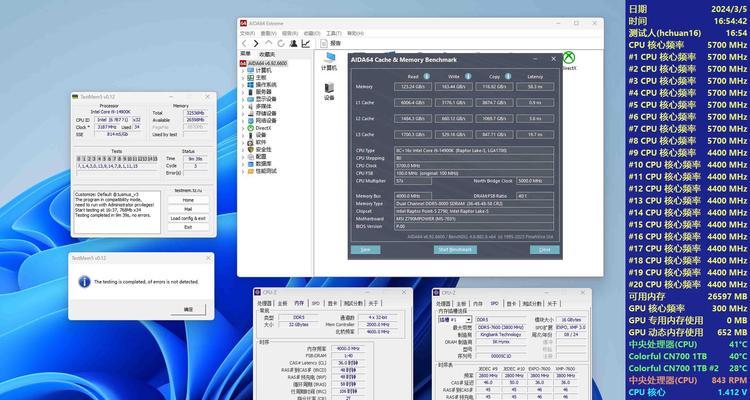Screen dimensions: 750x400
Task: Click the Memory Read value 123.24 GB/s
Action: [412, 87]
